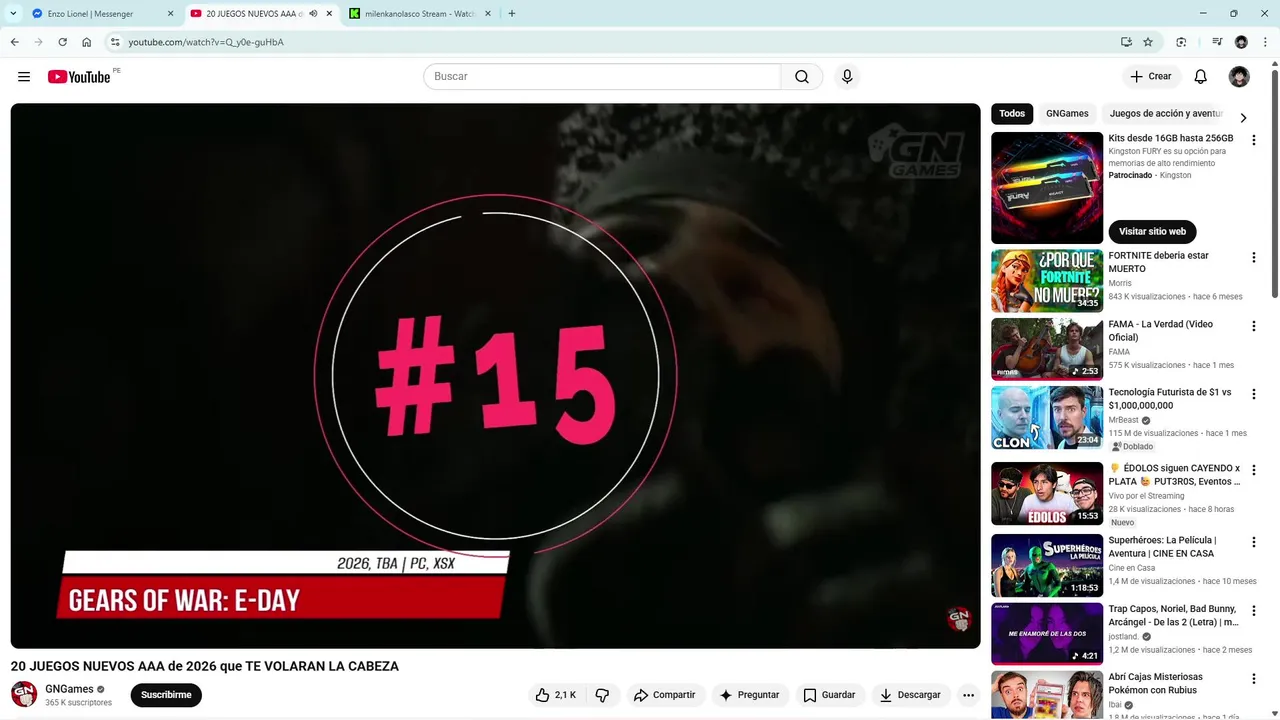This screenshot has width=1280, height=720.
Task: Show next category chips with arrow
Action: [x=1243, y=117]
